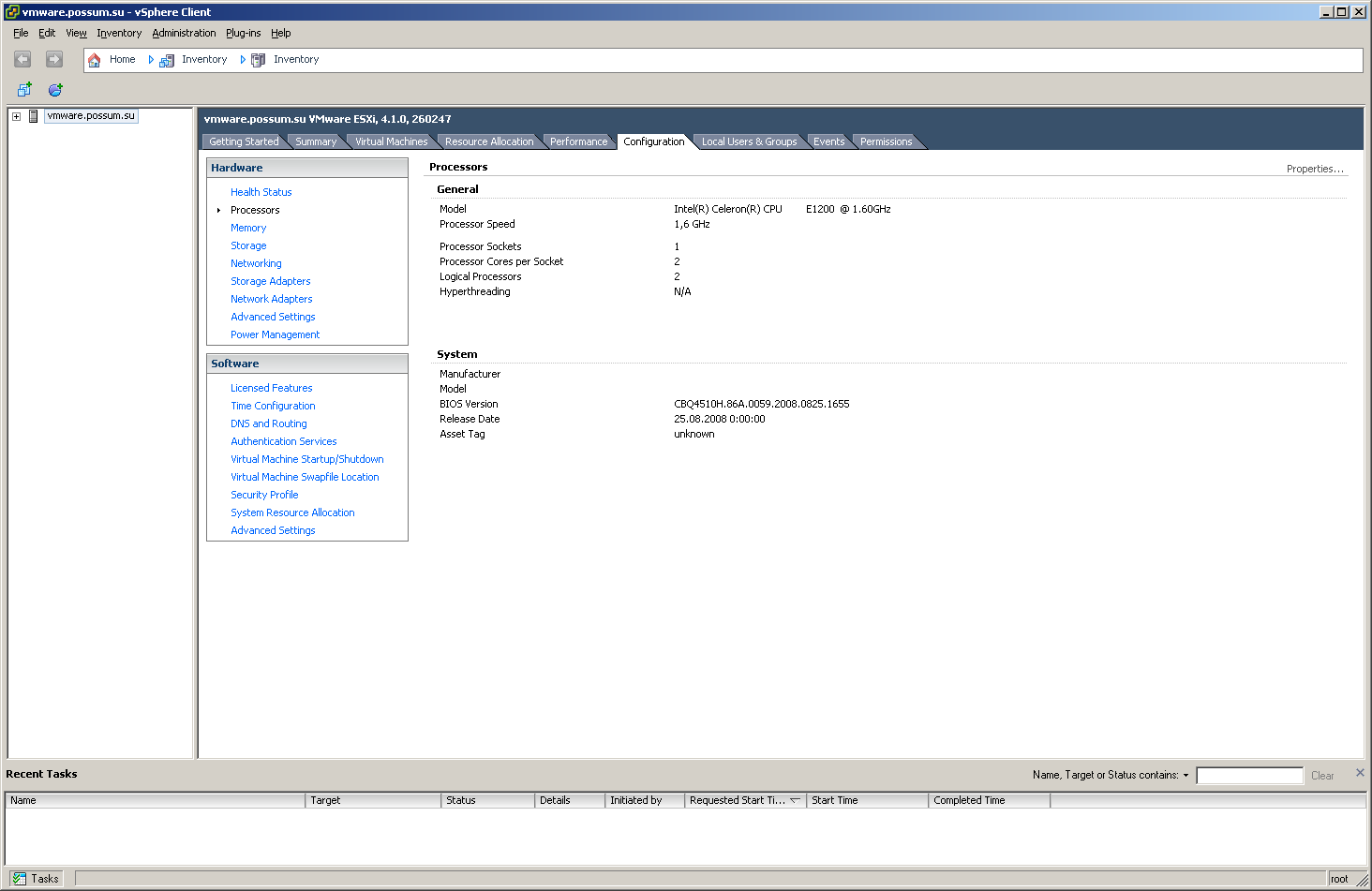Open DNS and Routing link

pos(269,423)
